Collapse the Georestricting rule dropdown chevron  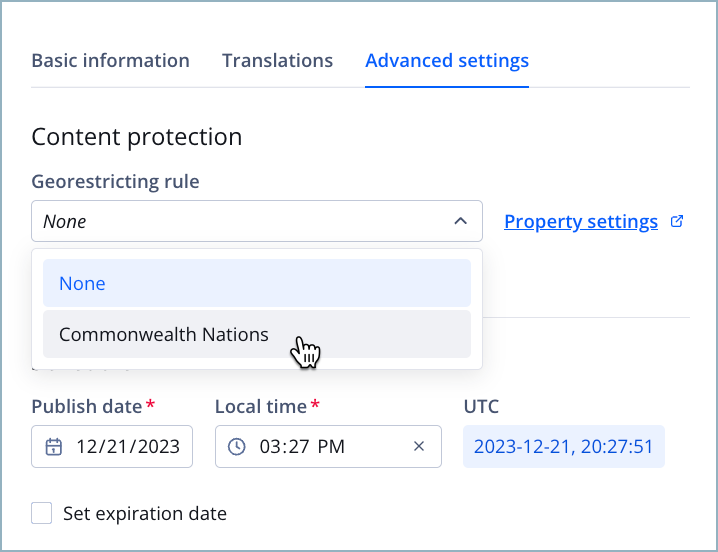[x=460, y=221]
